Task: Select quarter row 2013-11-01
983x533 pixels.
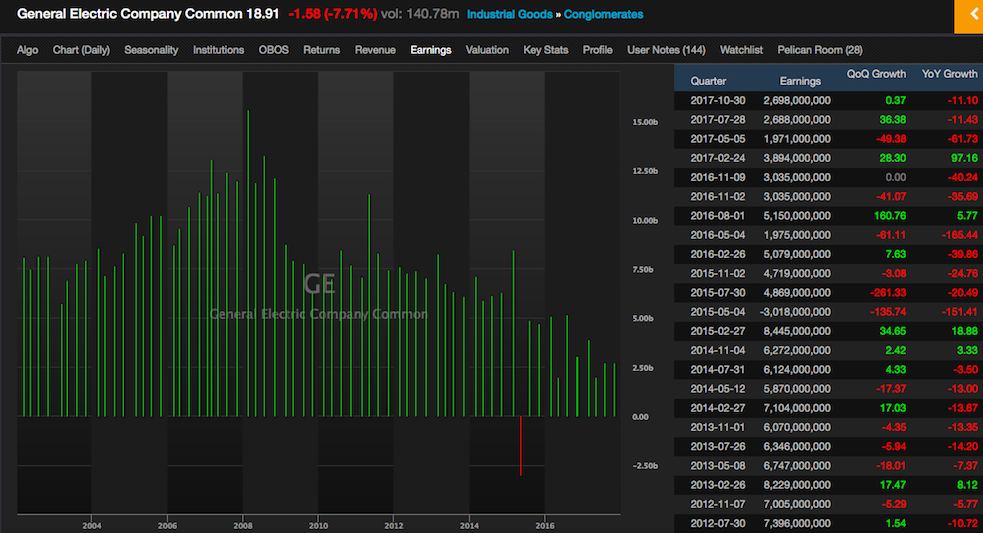Action: [x=828, y=428]
